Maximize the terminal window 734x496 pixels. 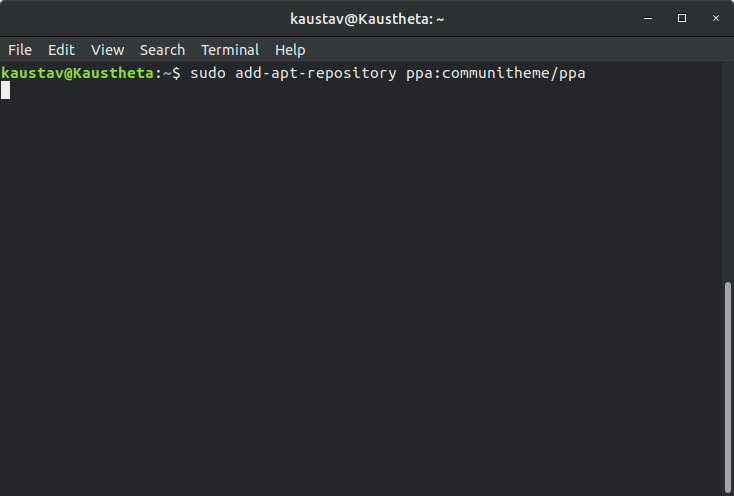(682, 18)
